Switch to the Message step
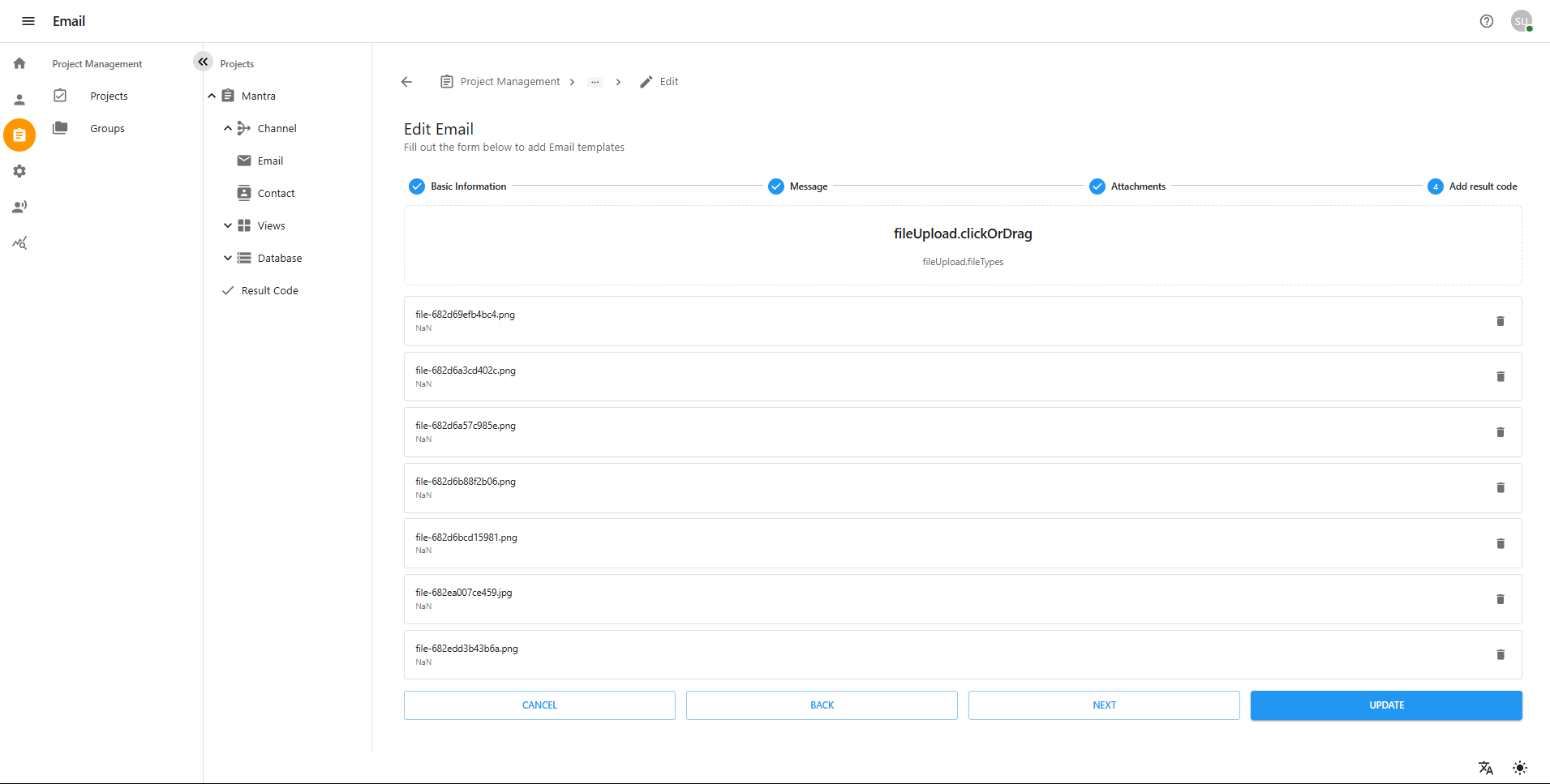Image resolution: width=1550 pixels, height=784 pixels. [797, 186]
